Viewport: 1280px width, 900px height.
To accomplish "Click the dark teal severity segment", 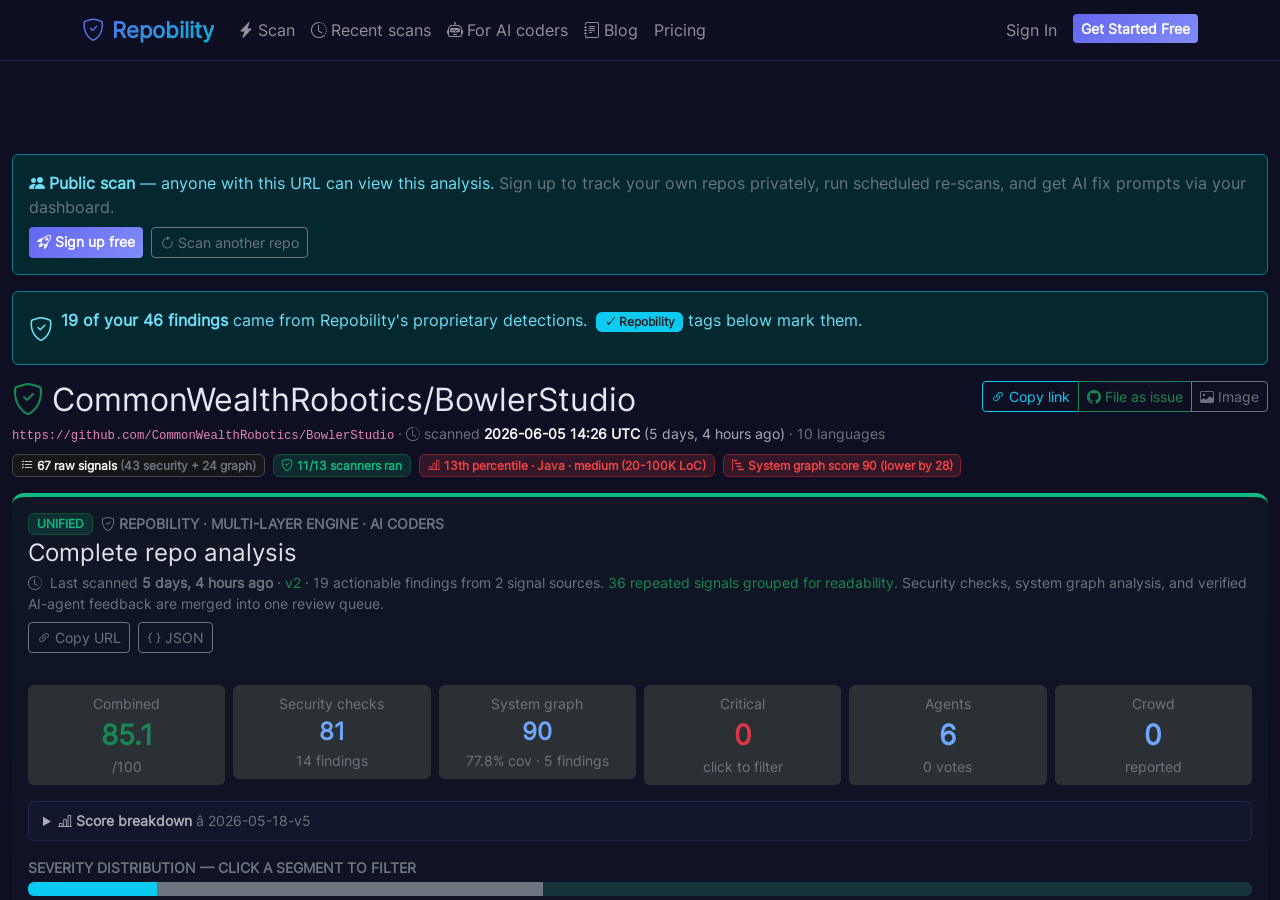I will (897, 889).
